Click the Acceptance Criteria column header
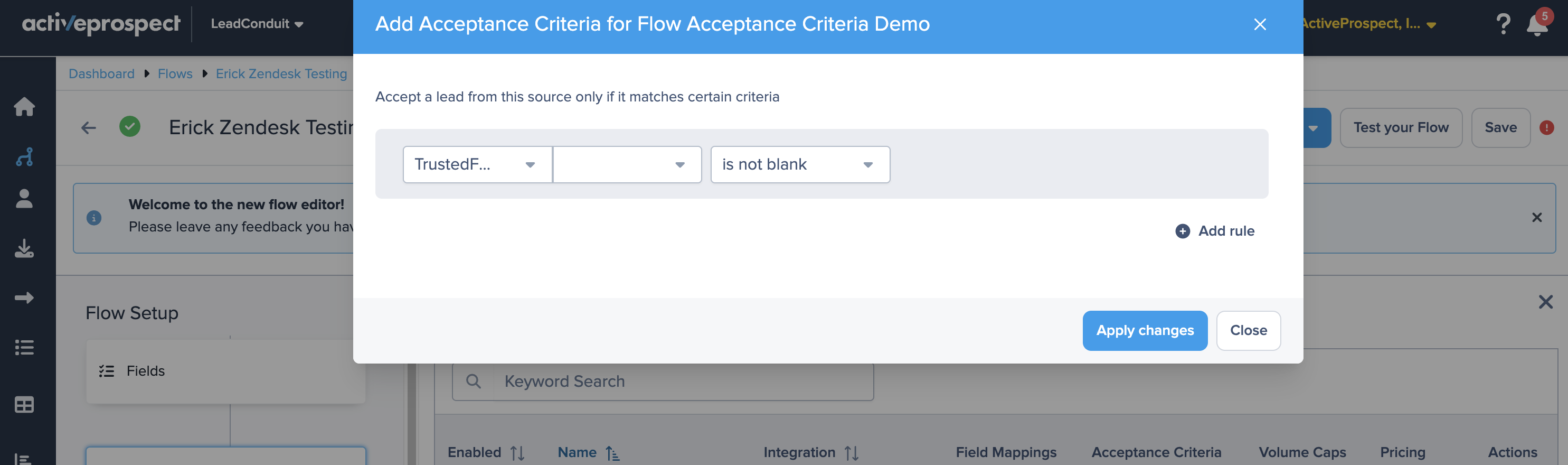This screenshot has width=1568, height=465. (1157, 452)
